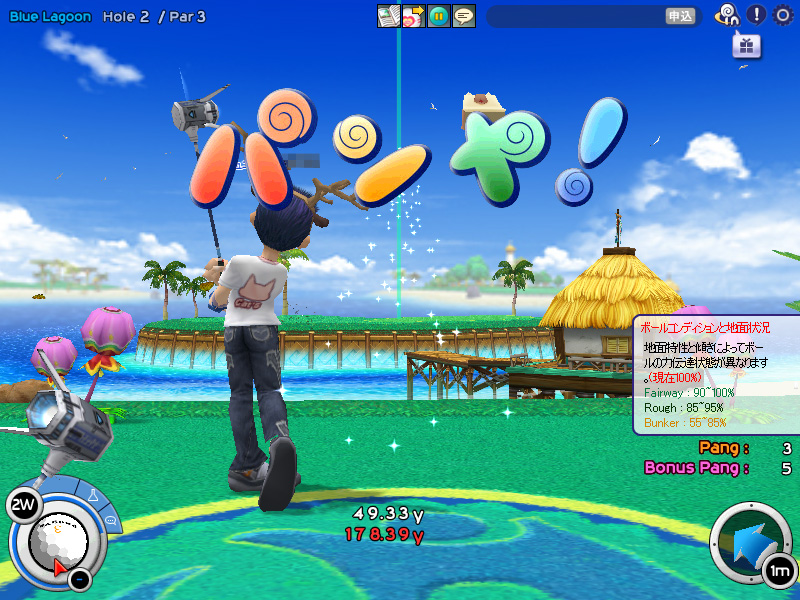Click the 49.33y distance readout
800x600 pixels.
point(388,514)
